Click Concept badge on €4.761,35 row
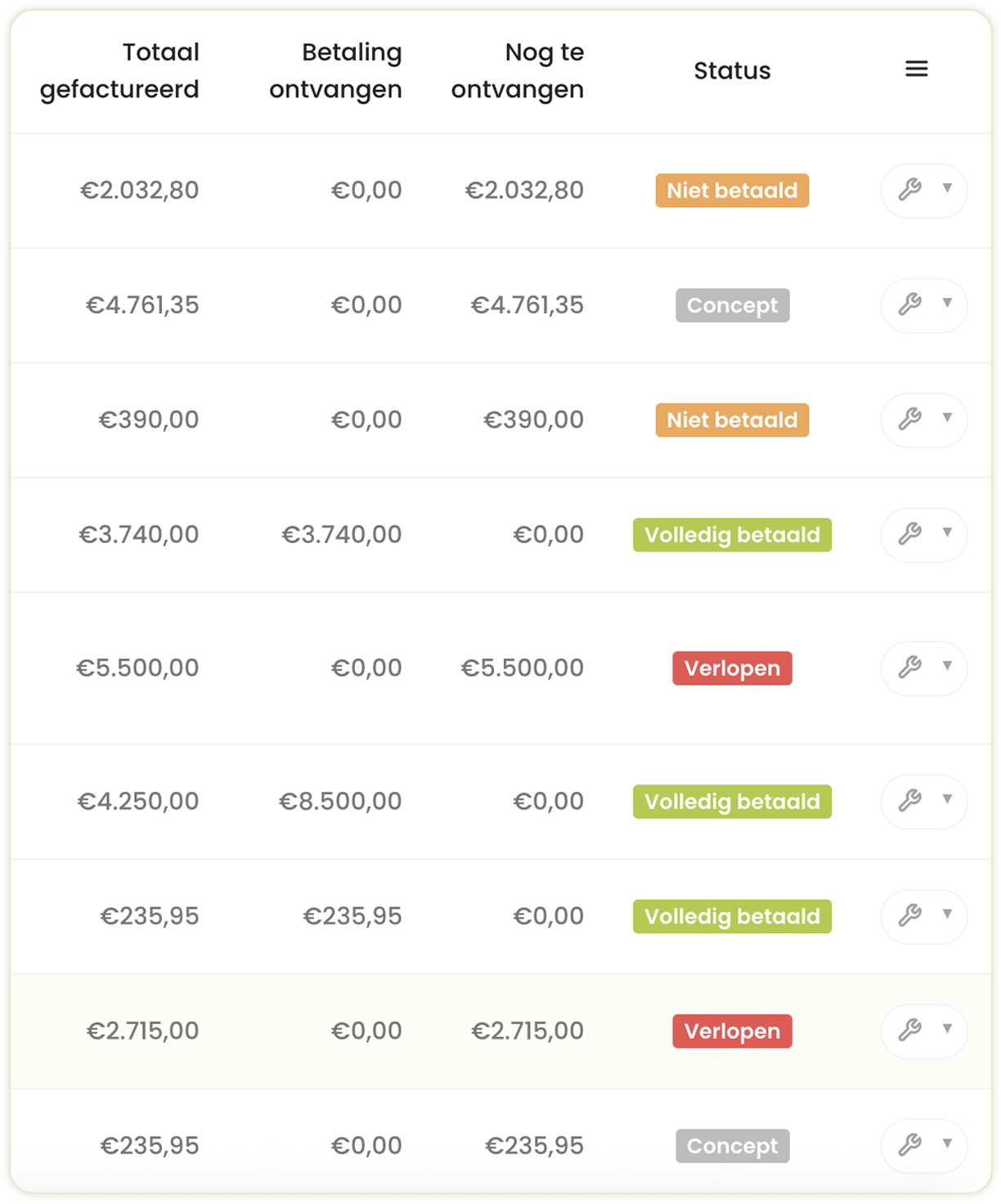Viewport: 1001px width, 1204px height. [732, 305]
